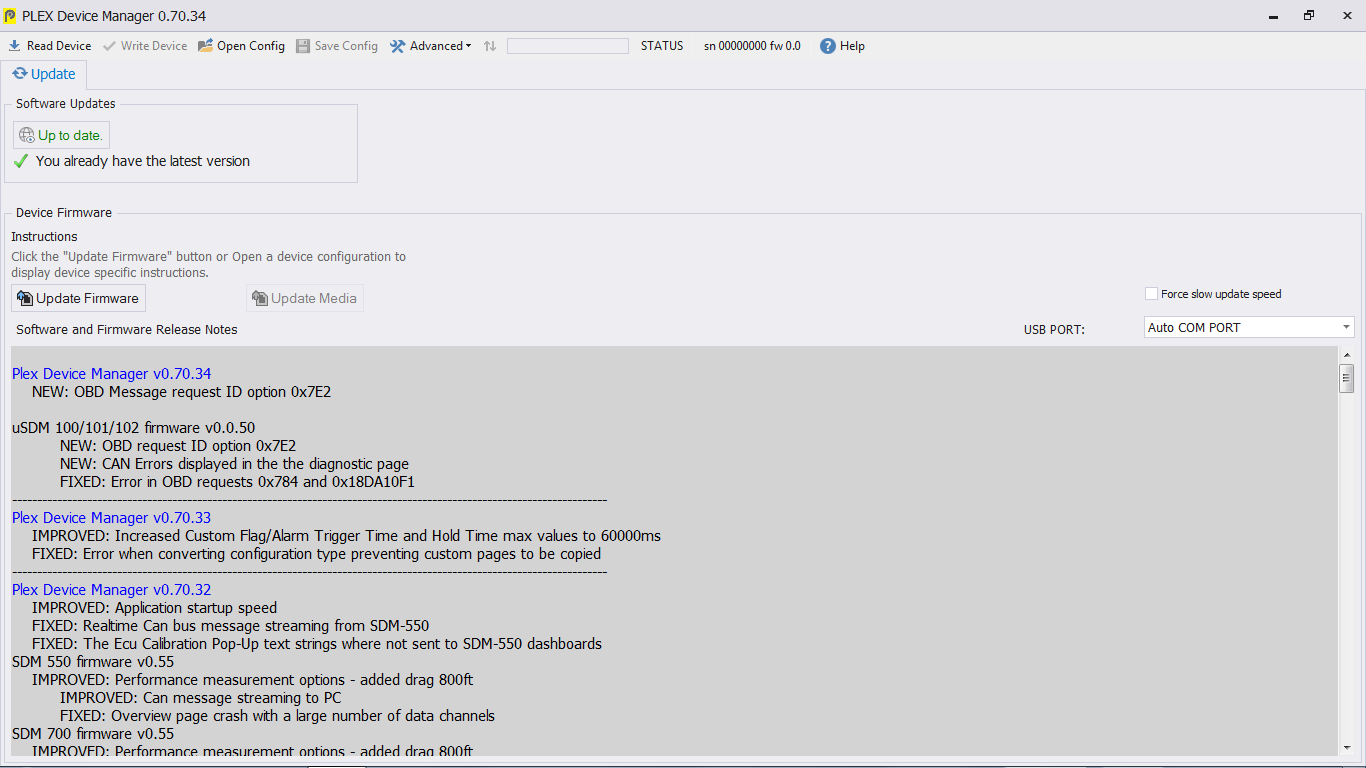The width and height of the screenshot is (1366, 768).
Task: Click Plex Device Manager v0.70.34 heading
Action: 111,374
